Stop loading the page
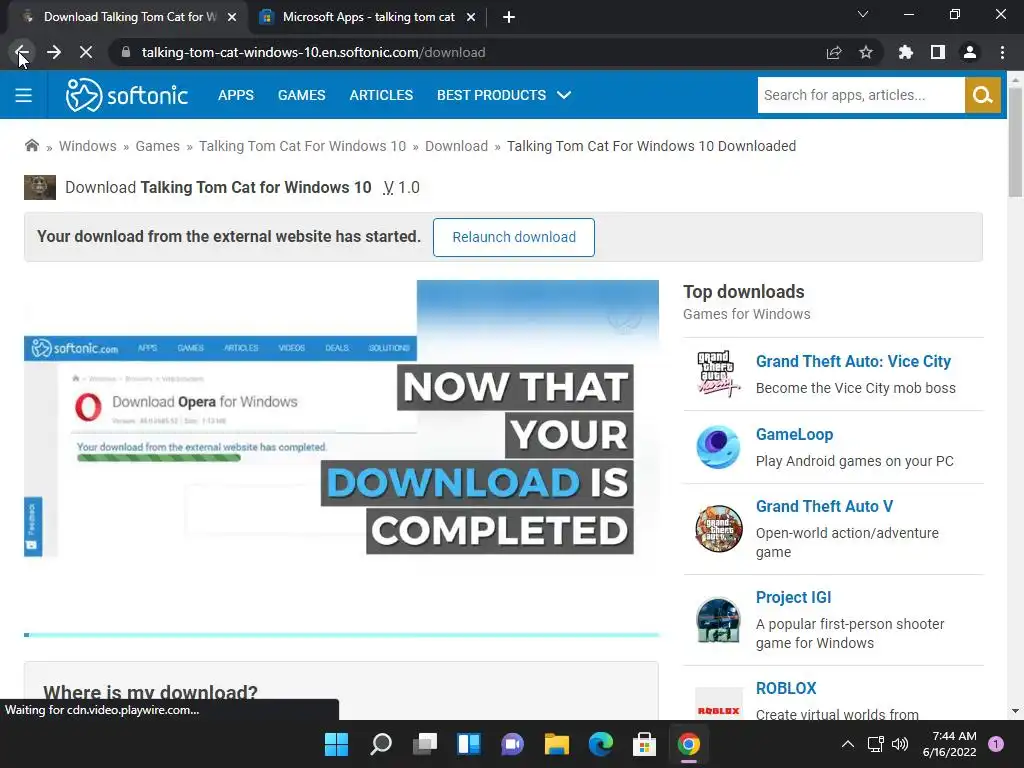The image size is (1024, 768). [x=86, y=52]
